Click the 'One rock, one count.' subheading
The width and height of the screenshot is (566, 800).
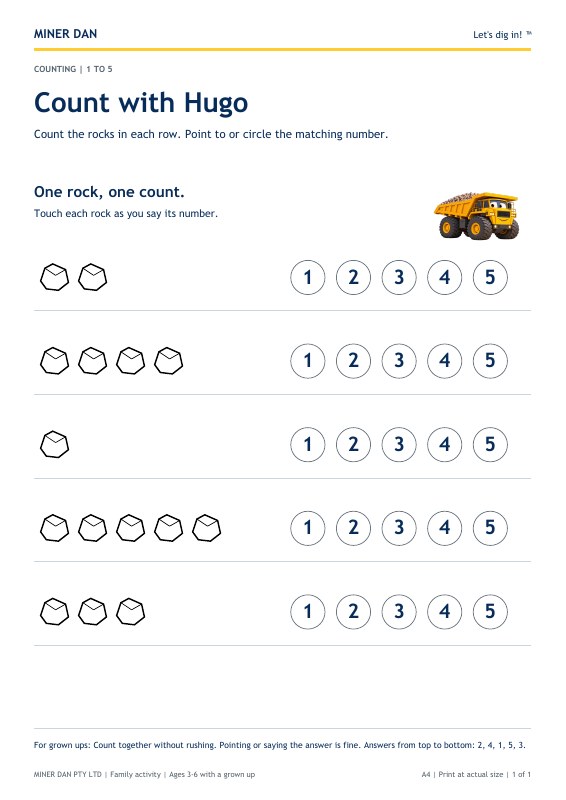(109, 192)
